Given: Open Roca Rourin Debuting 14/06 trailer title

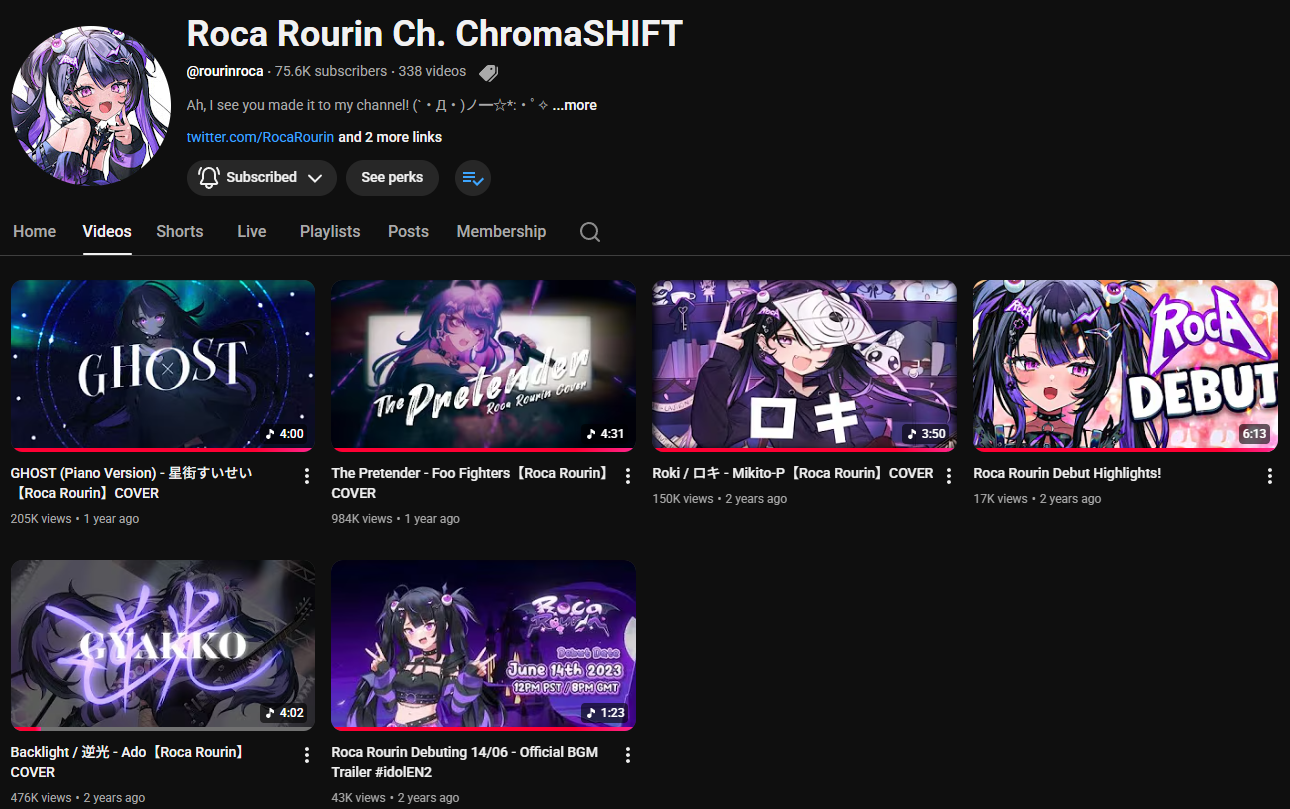Looking at the screenshot, I should pyautogui.click(x=465, y=762).
